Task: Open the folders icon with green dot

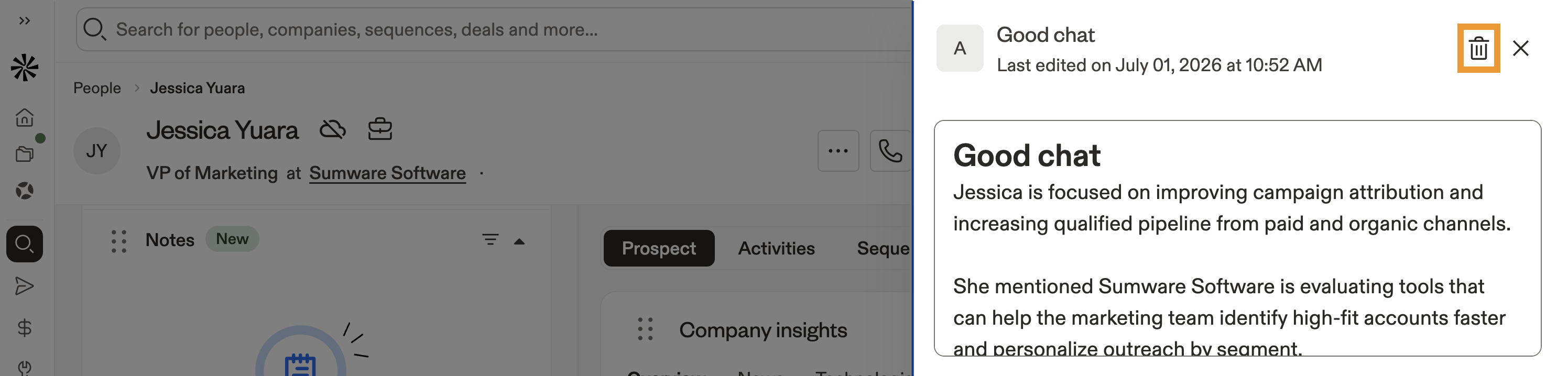Action: tap(24, 153)
